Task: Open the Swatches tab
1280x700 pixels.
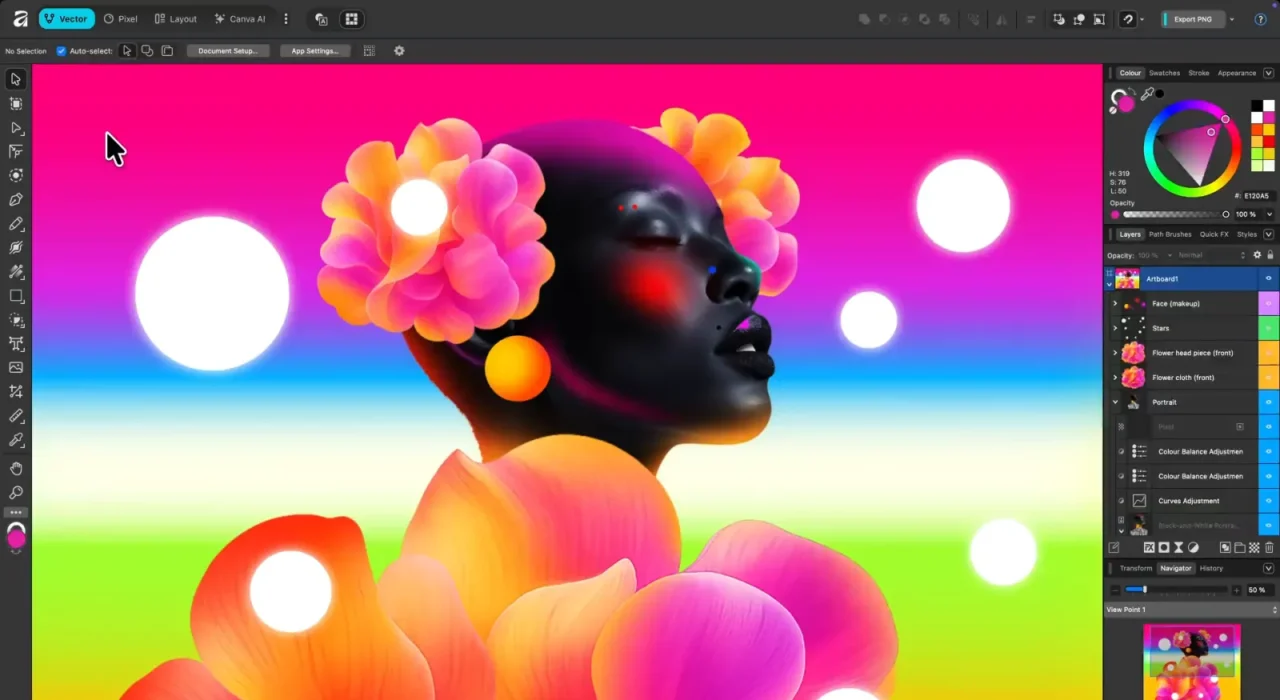Action: (1164, 73)
